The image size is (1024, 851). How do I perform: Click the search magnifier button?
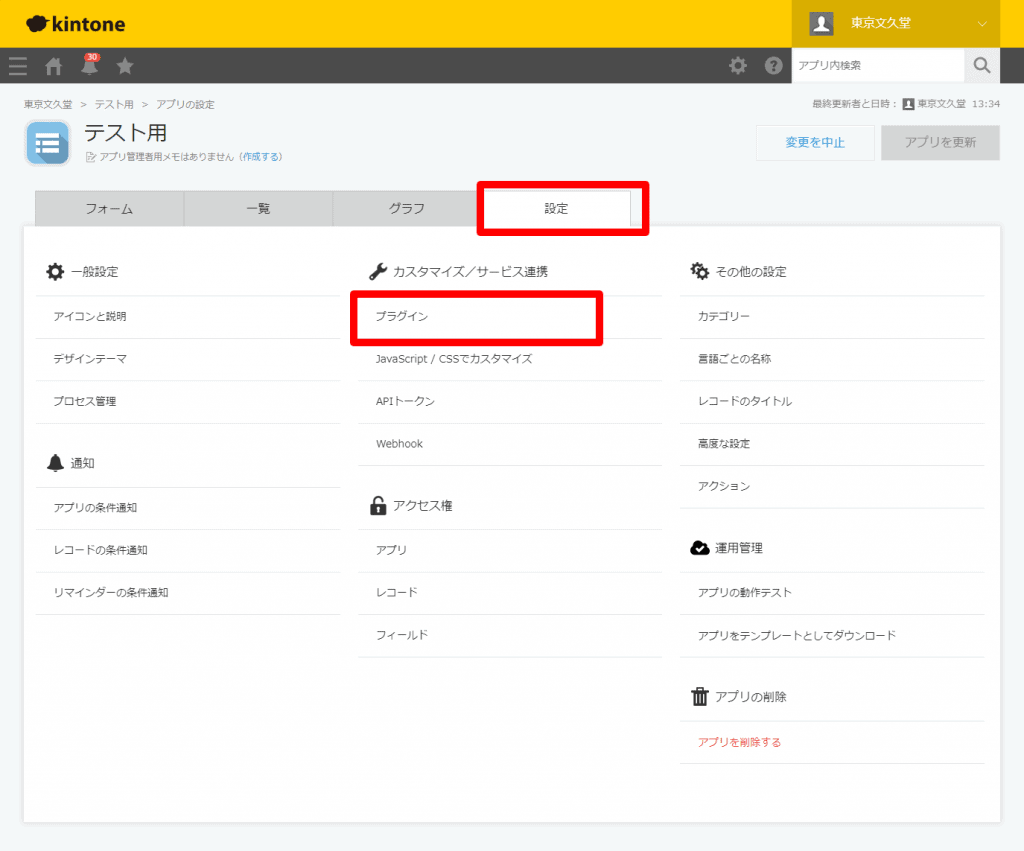click(x=981, y=66)
